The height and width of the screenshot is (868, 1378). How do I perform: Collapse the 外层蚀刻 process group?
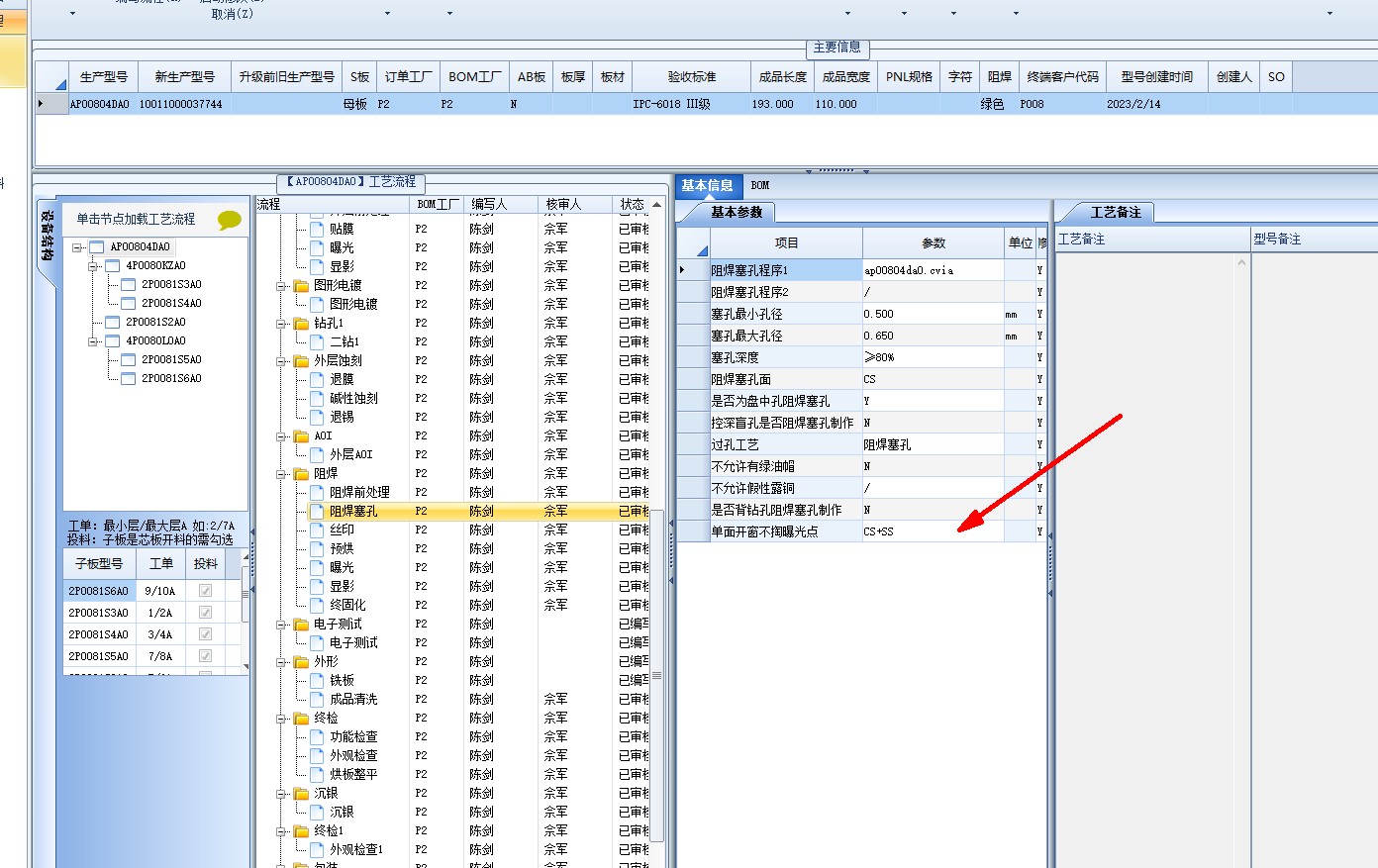point(281,360)
